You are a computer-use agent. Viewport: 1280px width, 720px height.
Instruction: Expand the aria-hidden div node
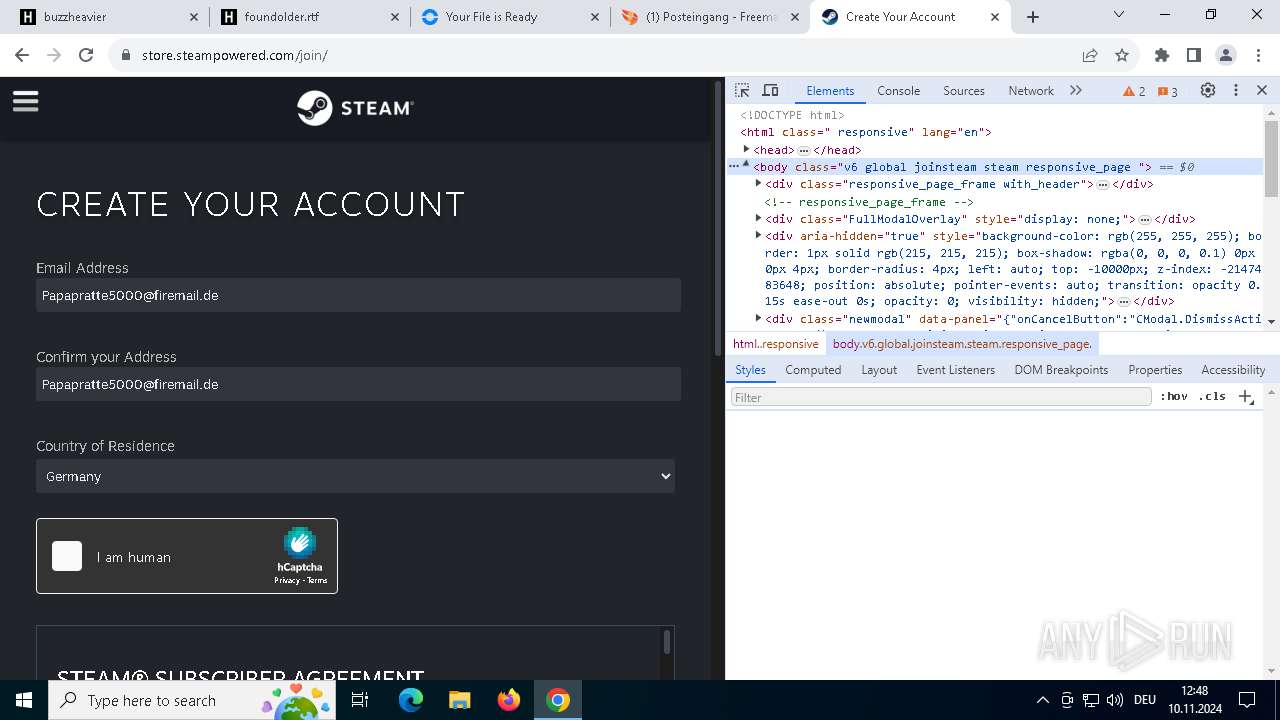point(758,235)
